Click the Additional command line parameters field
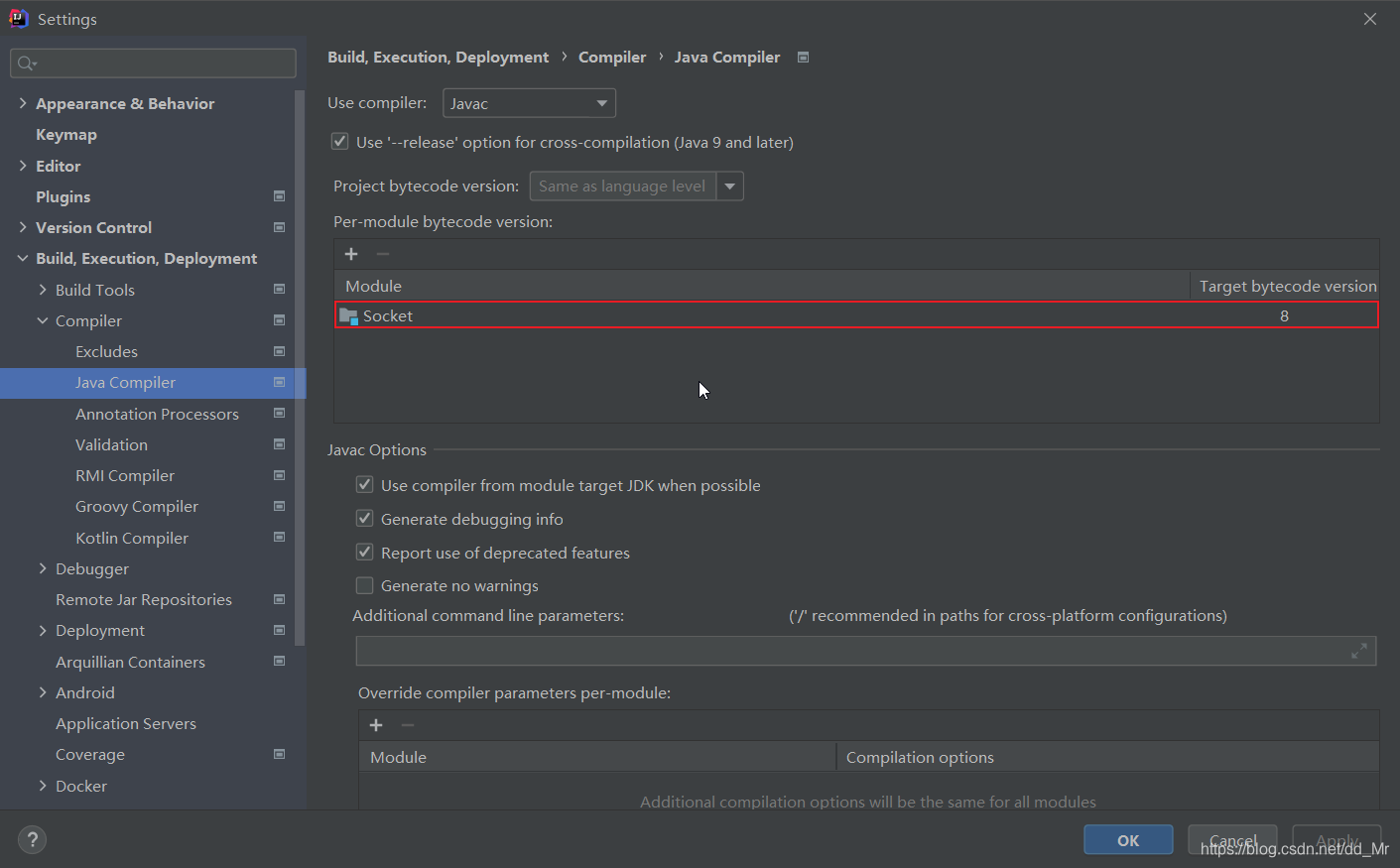Viewport: 1400px width, 868px height. [865, 651]
